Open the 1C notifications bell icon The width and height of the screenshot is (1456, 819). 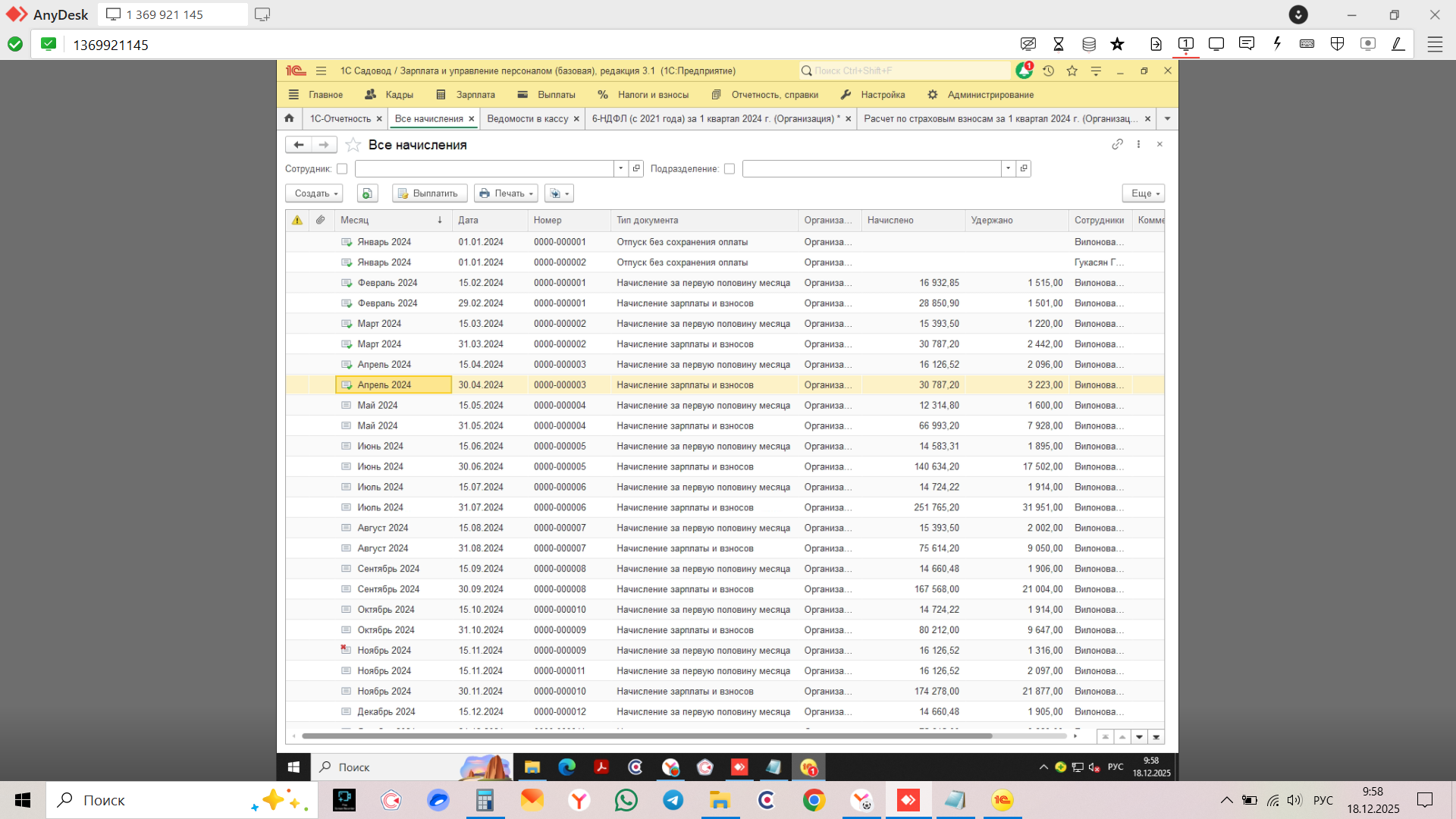click(1024, 71)
